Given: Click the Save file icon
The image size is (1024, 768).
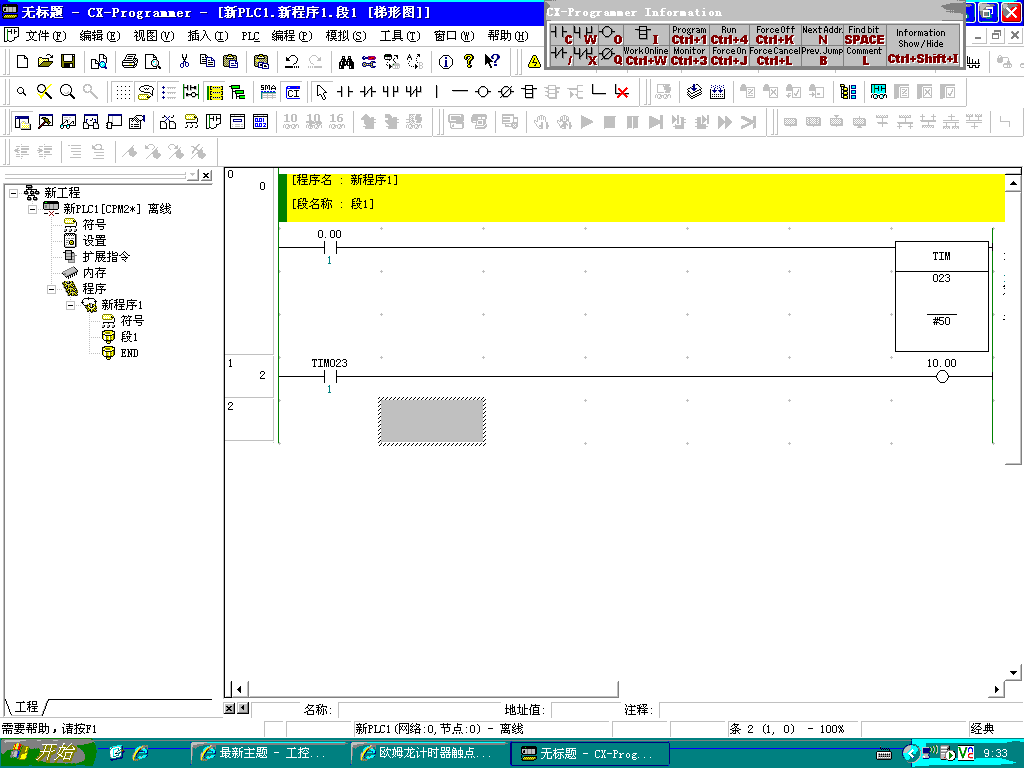Looking at the screenshot, I should (x=68, y=62).
